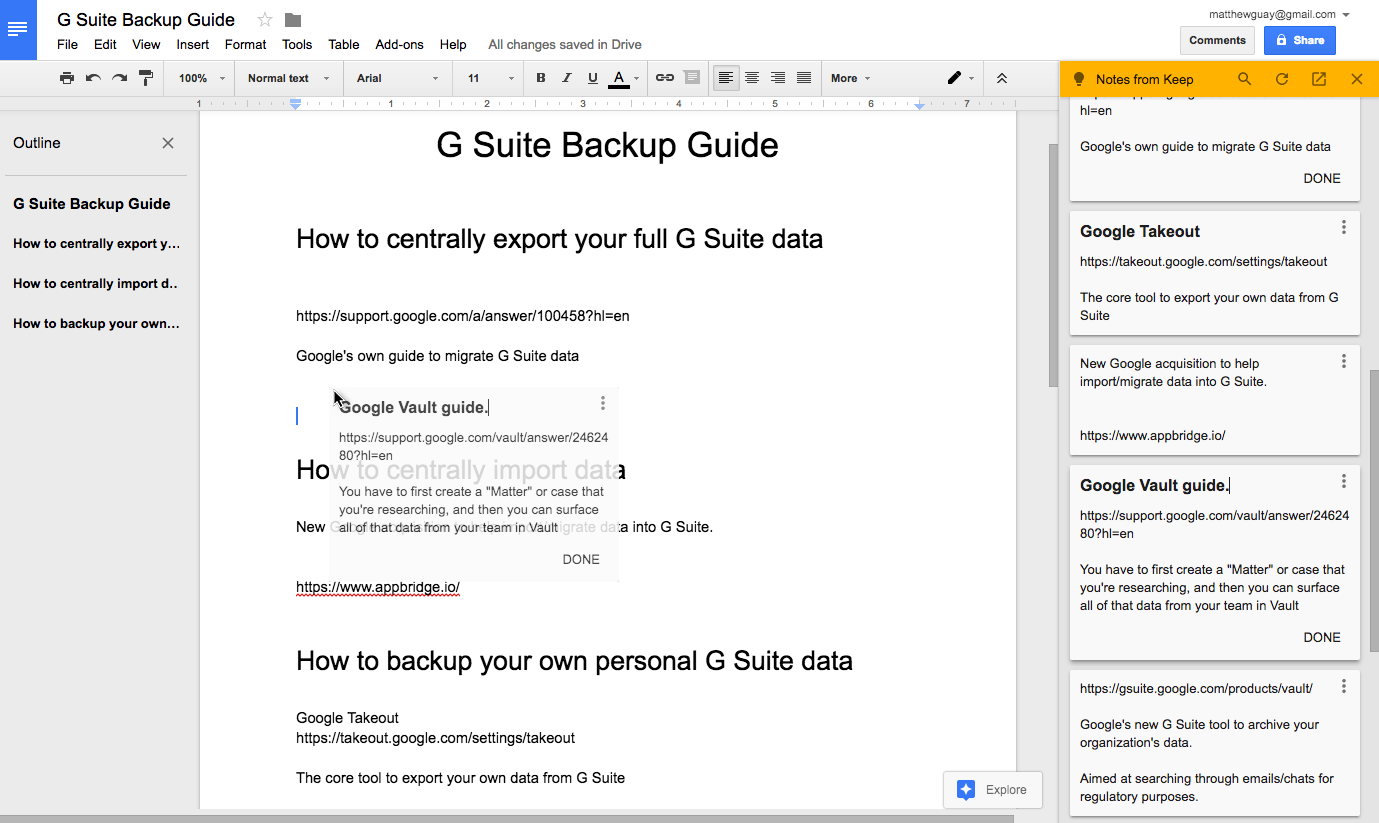The width and height of the screenshot is (1379, 823).
Task: Open the Tools menu
Action: pos(297,44)
